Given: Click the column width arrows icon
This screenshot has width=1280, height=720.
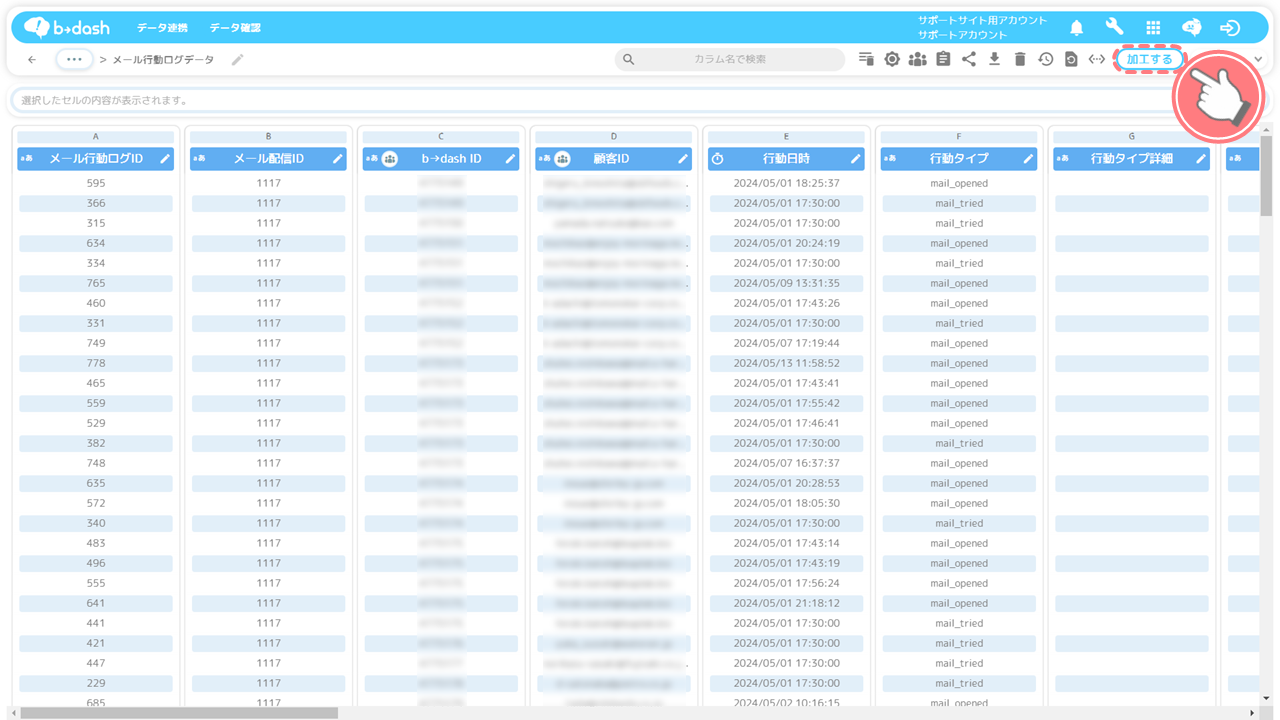Looking at the screenshot, I should point(1097,60).
